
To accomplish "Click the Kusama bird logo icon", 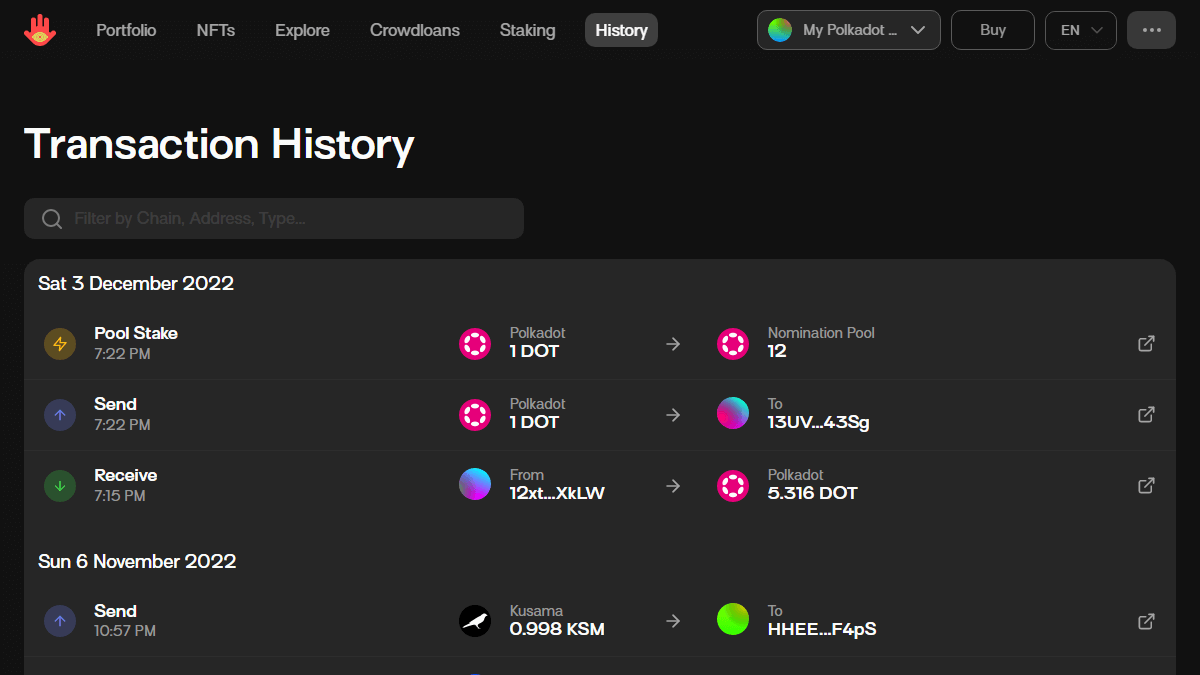I will [x=475, y=621].
